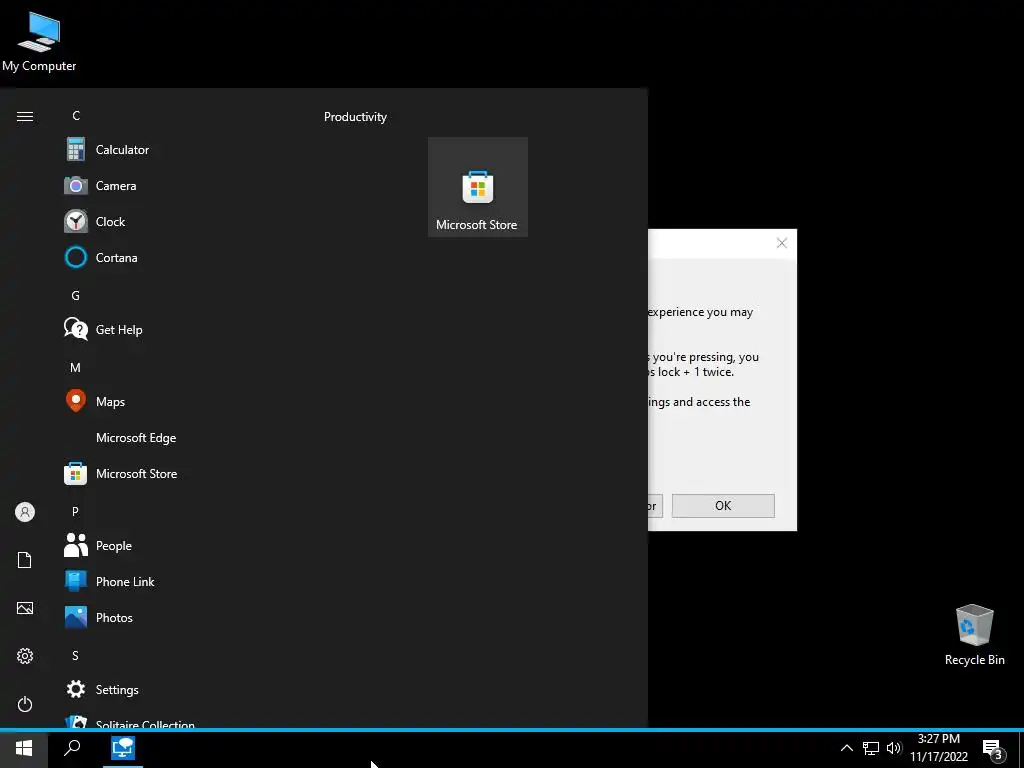1024x768 pixels.
Task: Launch the Camera app
Action: click(x=116, y=185)
